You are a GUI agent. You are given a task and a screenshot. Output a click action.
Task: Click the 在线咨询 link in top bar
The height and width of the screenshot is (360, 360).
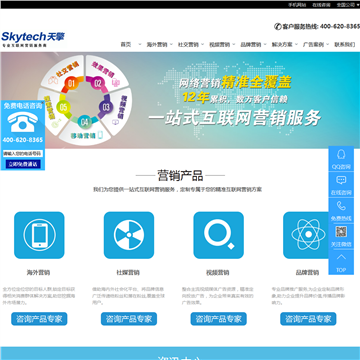click(x=321, y=5)
